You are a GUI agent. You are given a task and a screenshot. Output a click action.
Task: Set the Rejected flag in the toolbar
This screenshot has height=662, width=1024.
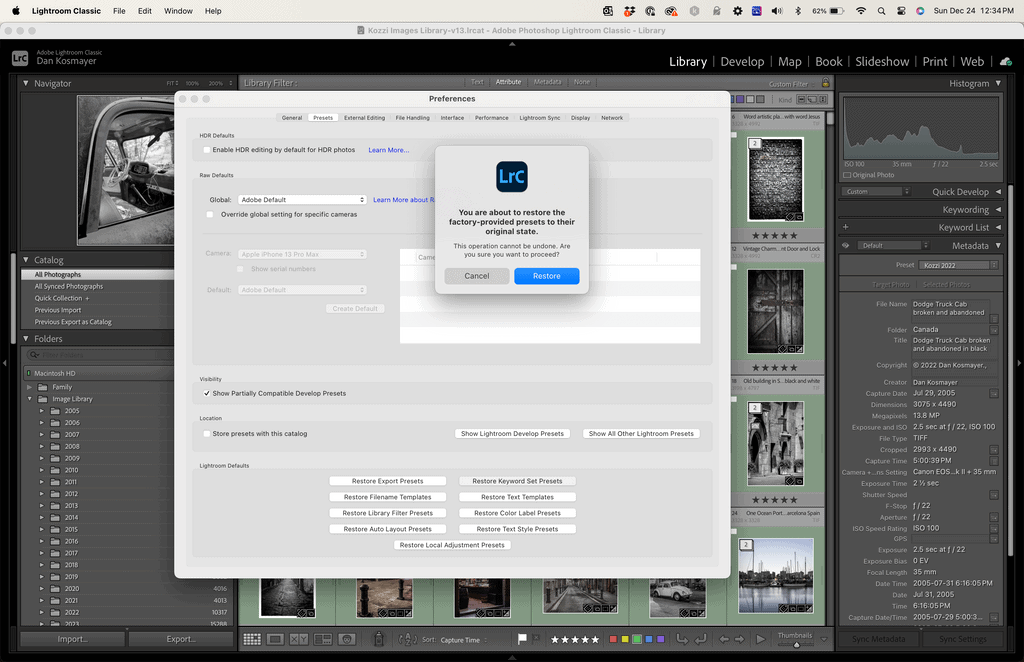(x=536, y=638)
